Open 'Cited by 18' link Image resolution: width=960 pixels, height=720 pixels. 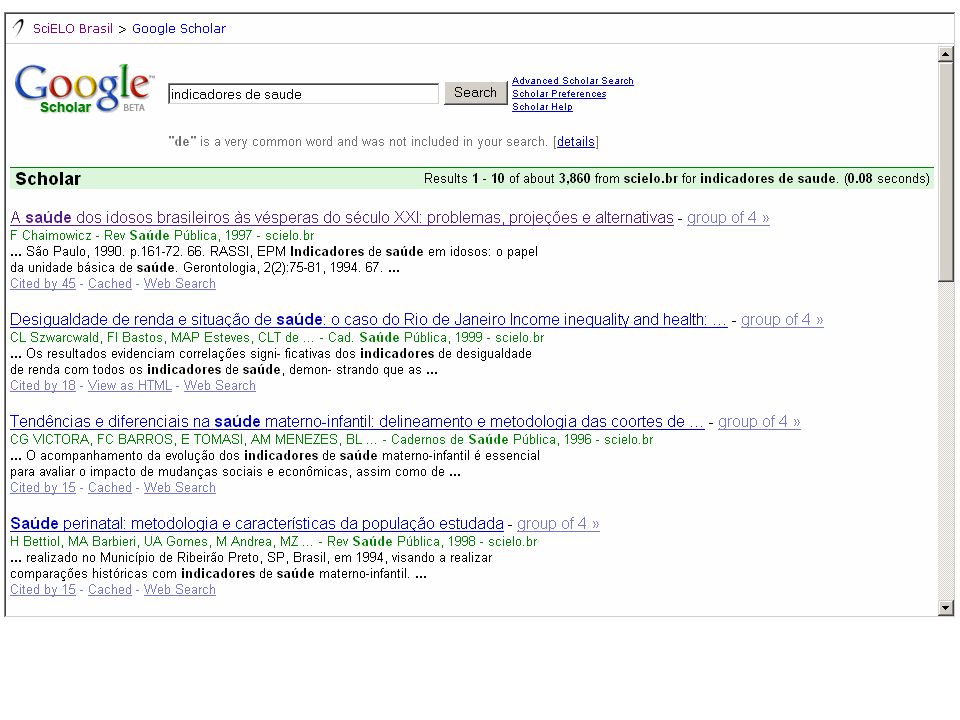(43, 386)
